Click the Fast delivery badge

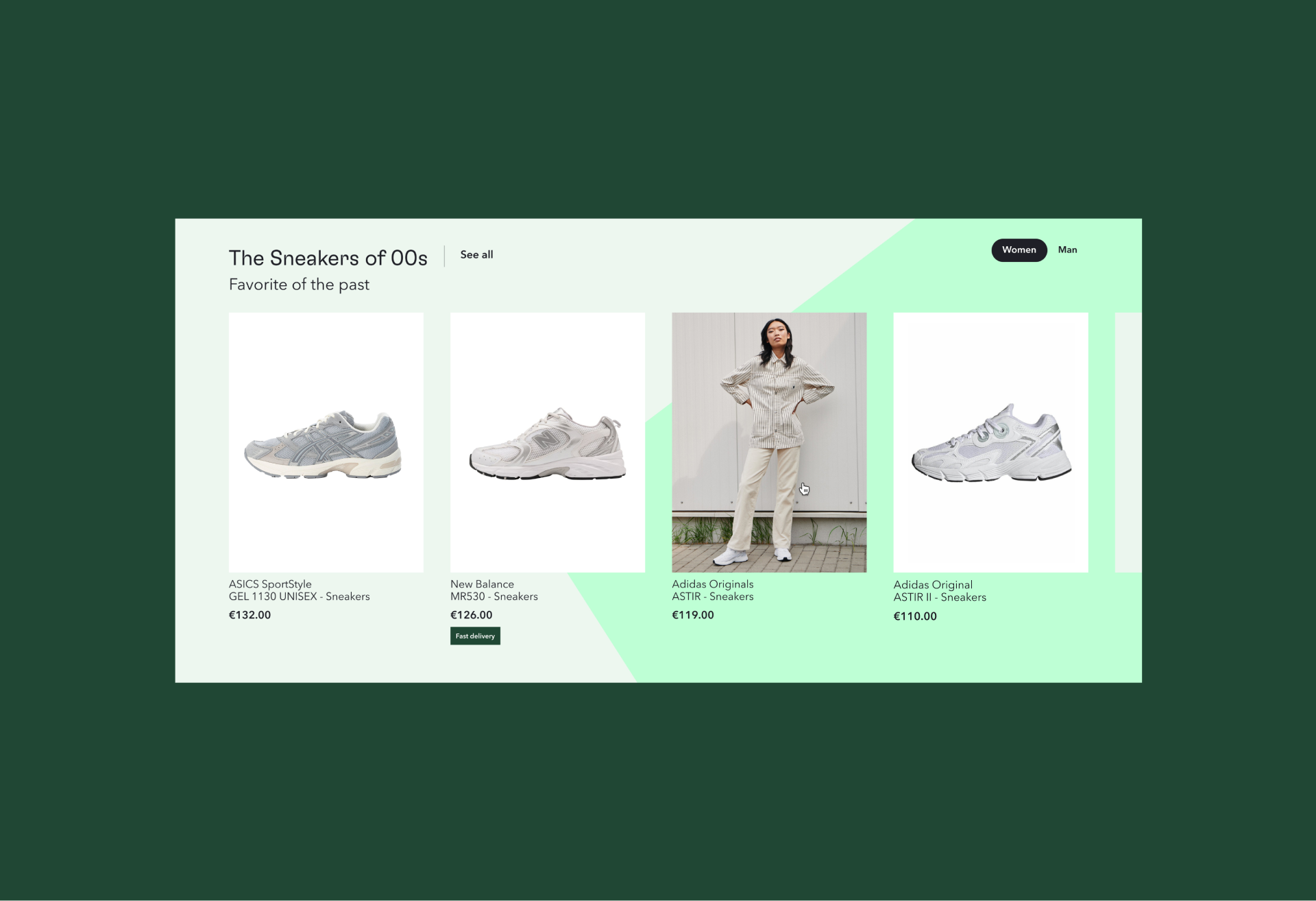[475, 636]
